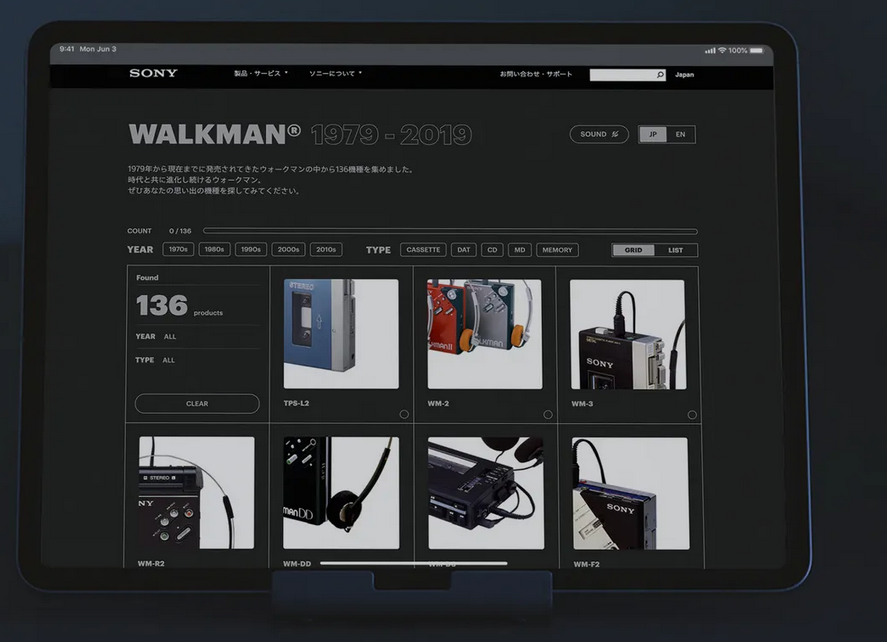The image size is (887, 642).
Task: Tap the 9:41 clock in status bar
Action: click(x=67, y=49)
